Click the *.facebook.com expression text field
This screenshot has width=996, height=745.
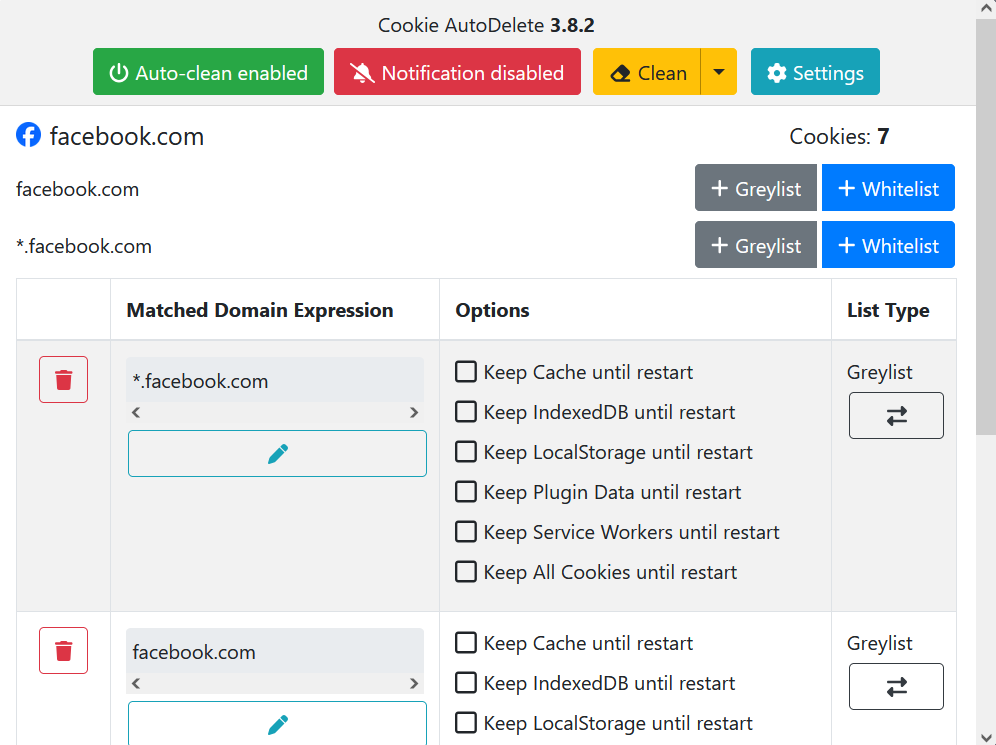point(275,381)
